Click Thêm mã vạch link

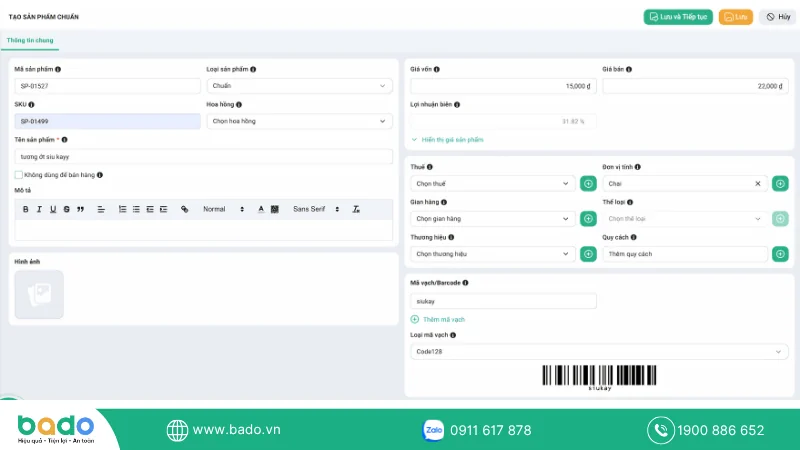click(x=438, y=319)
